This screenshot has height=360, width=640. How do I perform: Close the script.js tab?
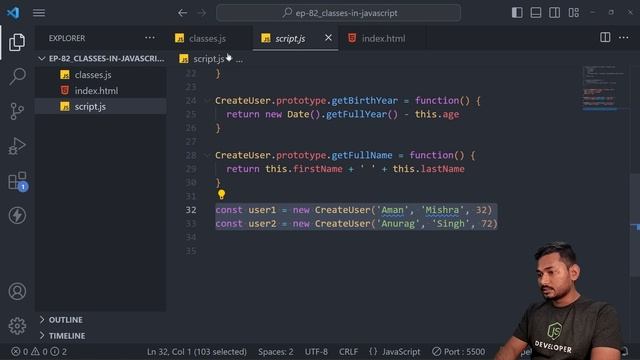[328, 38]
